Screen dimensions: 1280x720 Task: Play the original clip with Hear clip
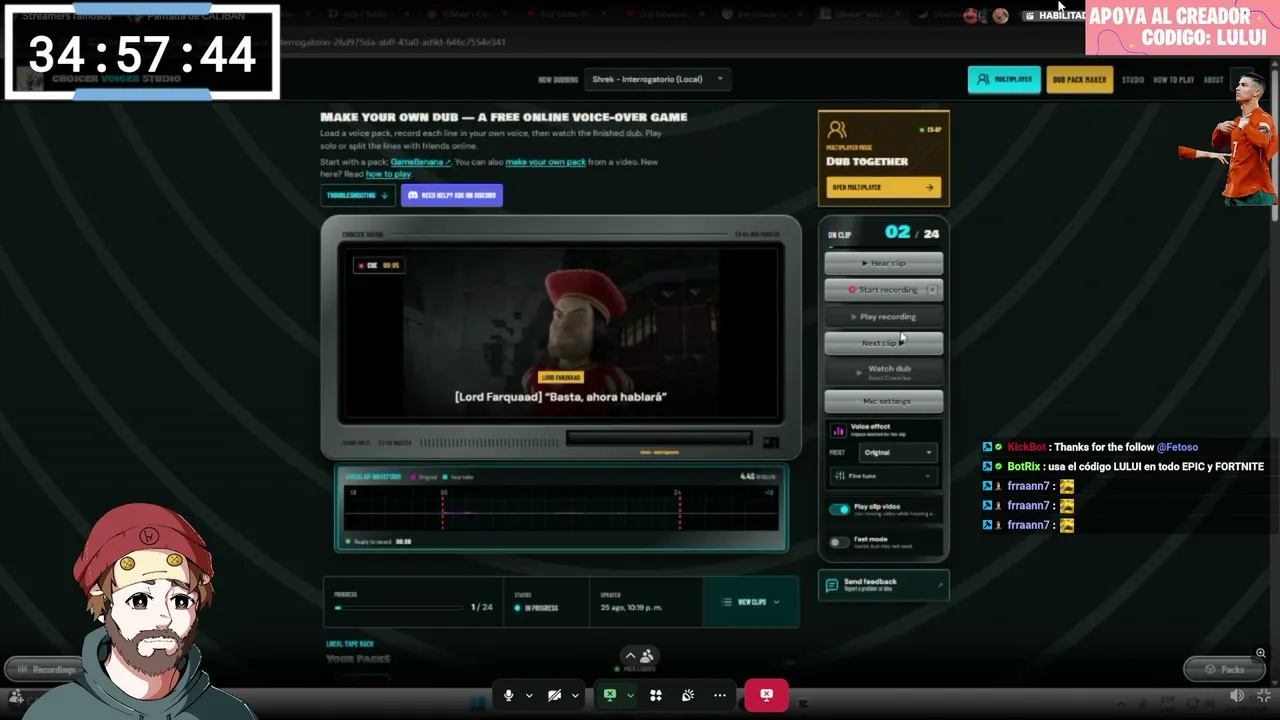883,263
